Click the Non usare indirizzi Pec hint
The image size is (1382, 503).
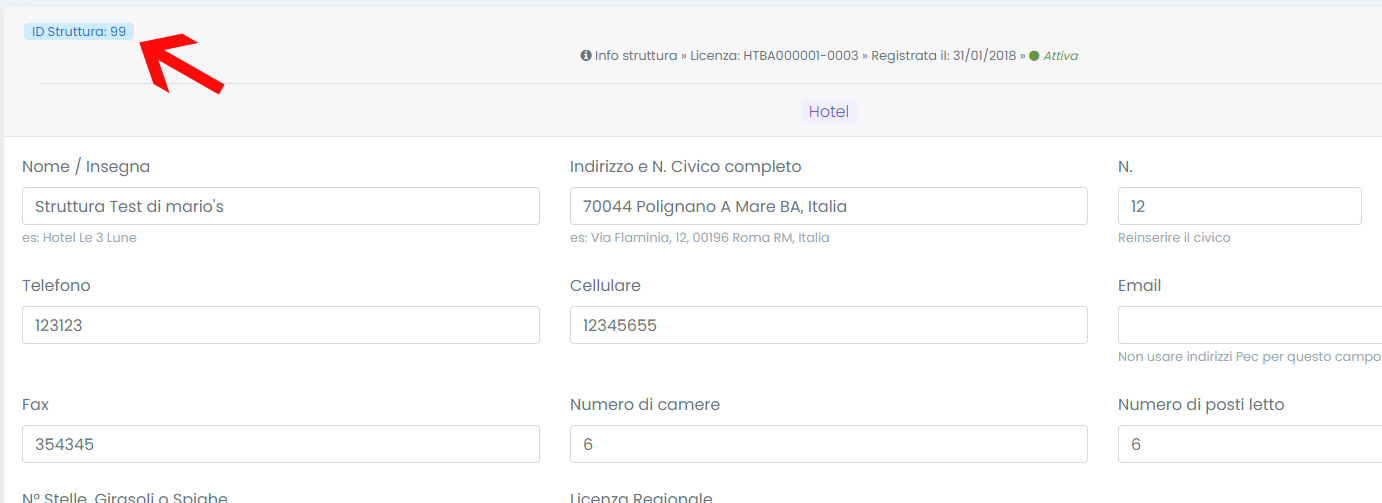(x=1250, y=357)
